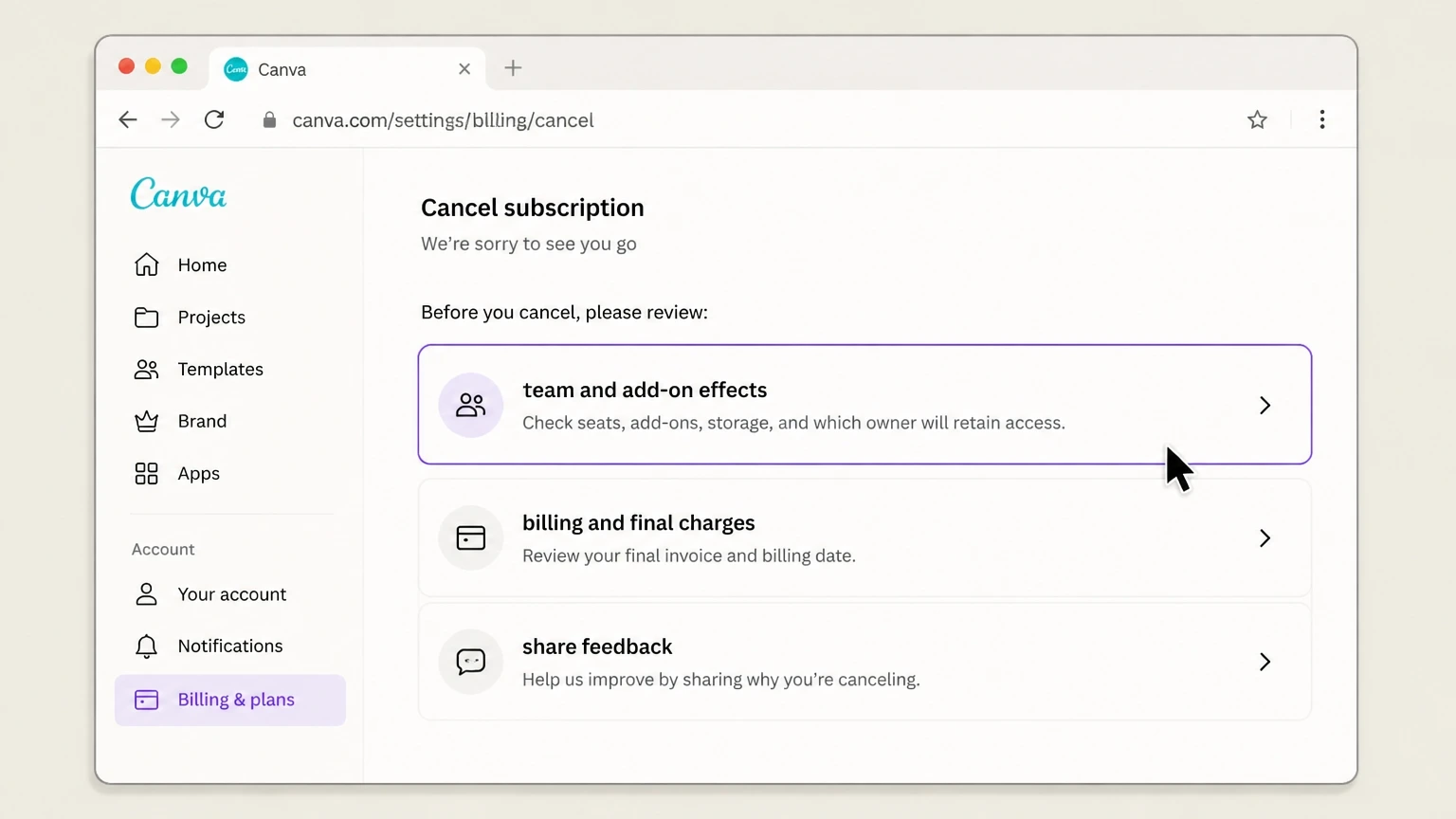The width and height of the screenshot is (1456, 819).
Task: Go back with the browser back arrow
Action: click(x=128, y=119)
